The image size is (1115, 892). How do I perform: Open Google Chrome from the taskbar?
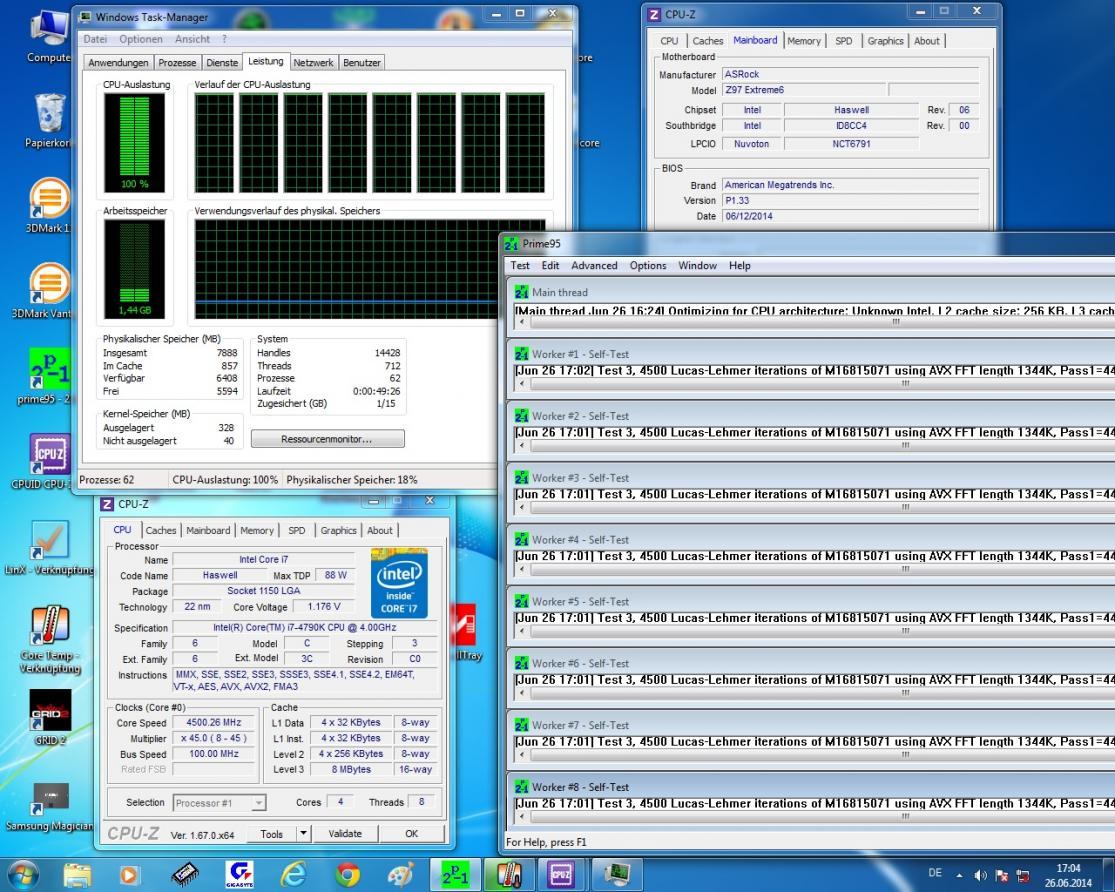pyautogui.click(x=347, y=874)
